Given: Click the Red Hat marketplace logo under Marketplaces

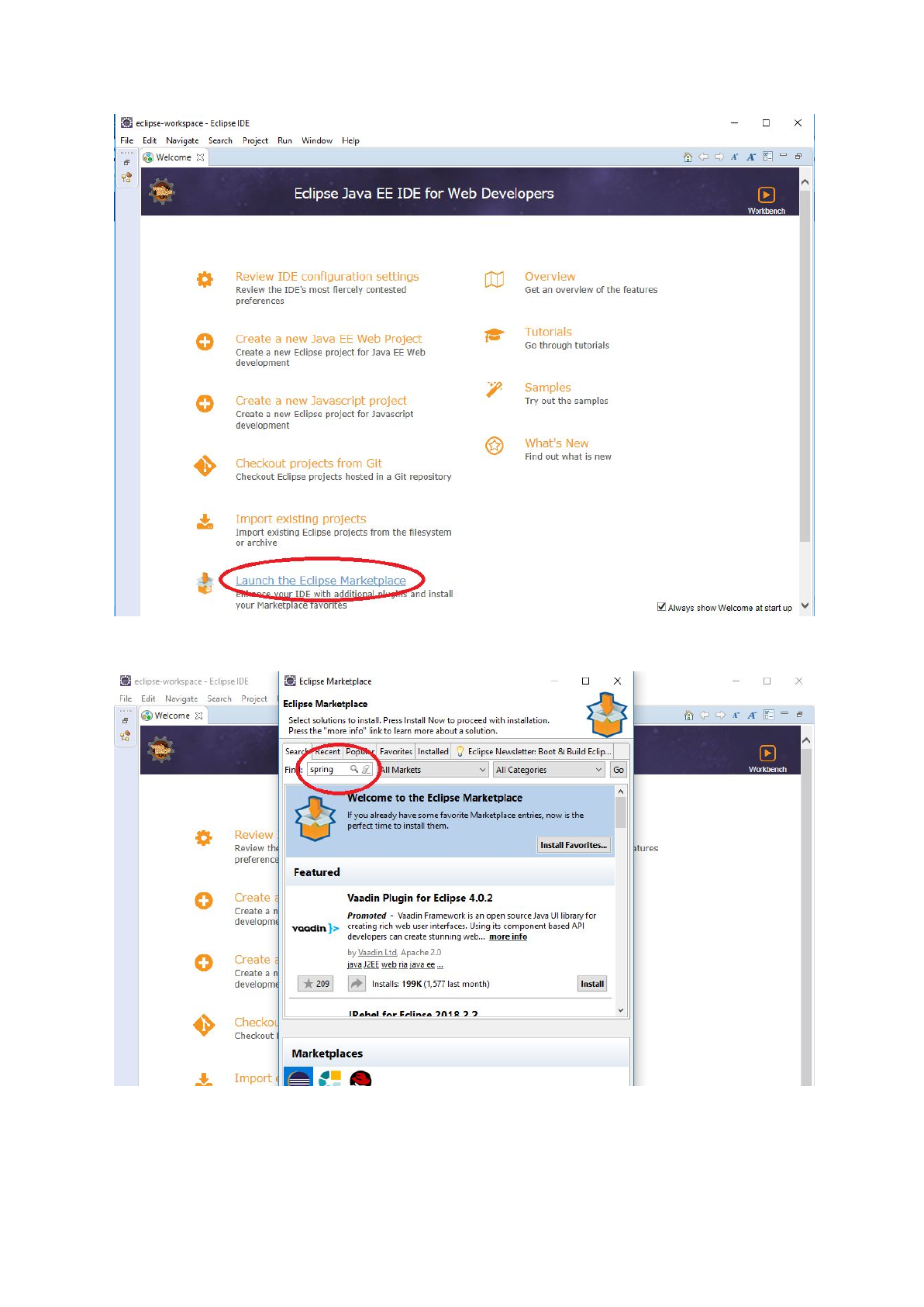Looking at the screenshot, I should point(360,1078).
